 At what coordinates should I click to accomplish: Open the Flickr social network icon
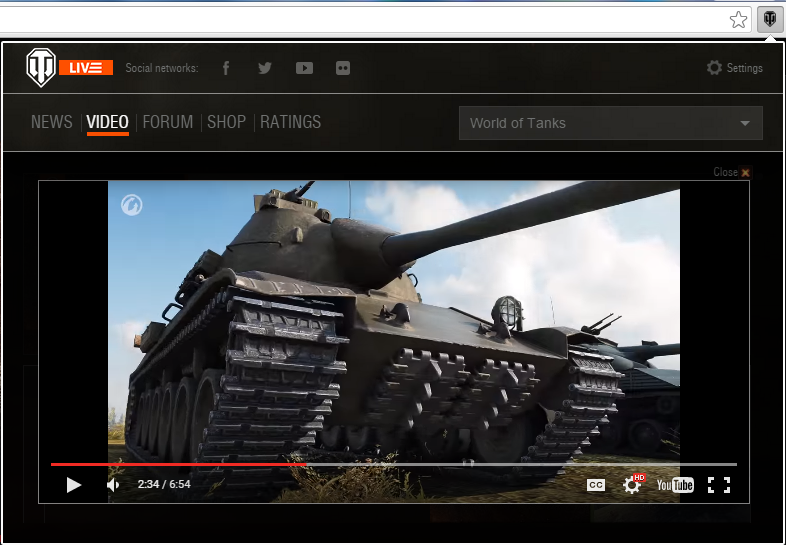point(343,68)
